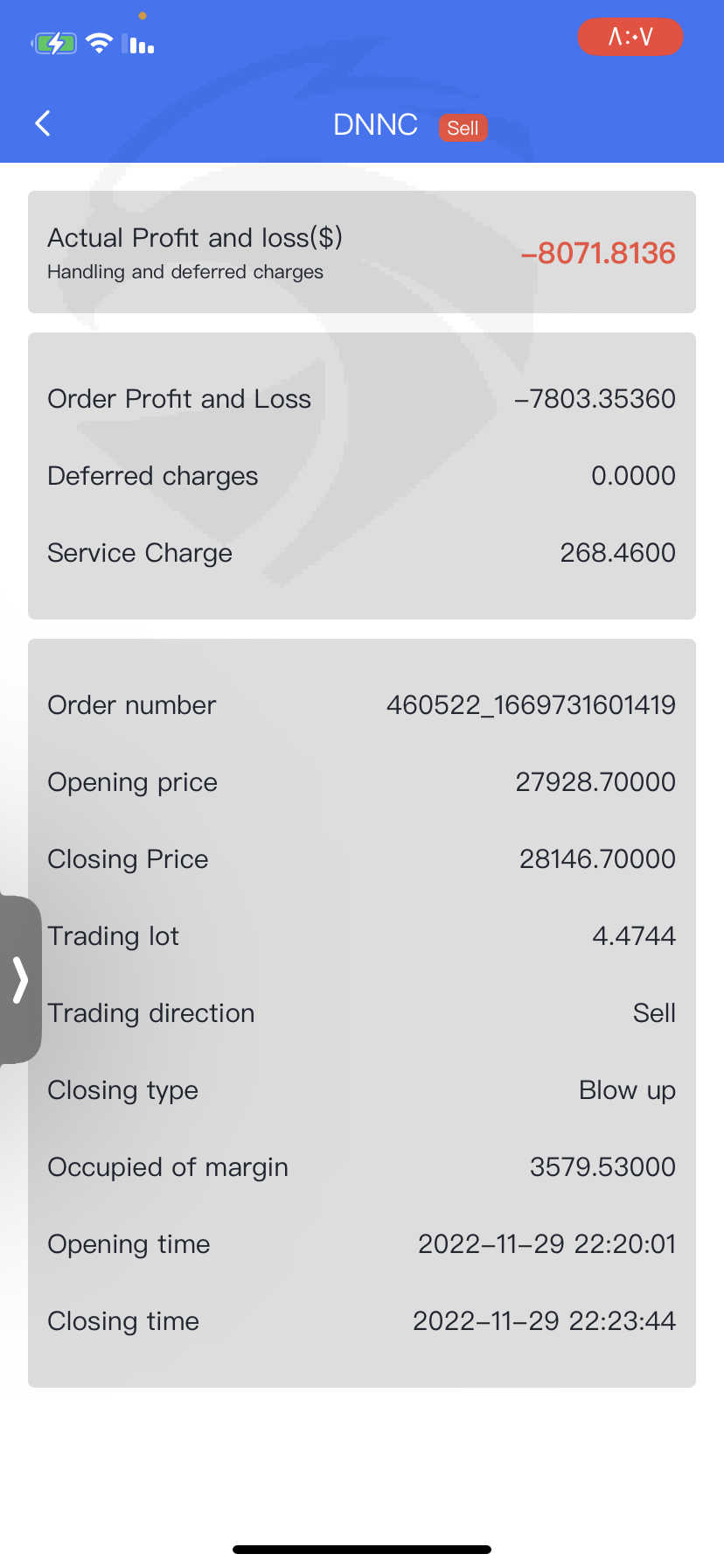The width and height of the screenshot is (724, 1568).
Task: Expand the side drawer handle
Action: click(20, 979)
